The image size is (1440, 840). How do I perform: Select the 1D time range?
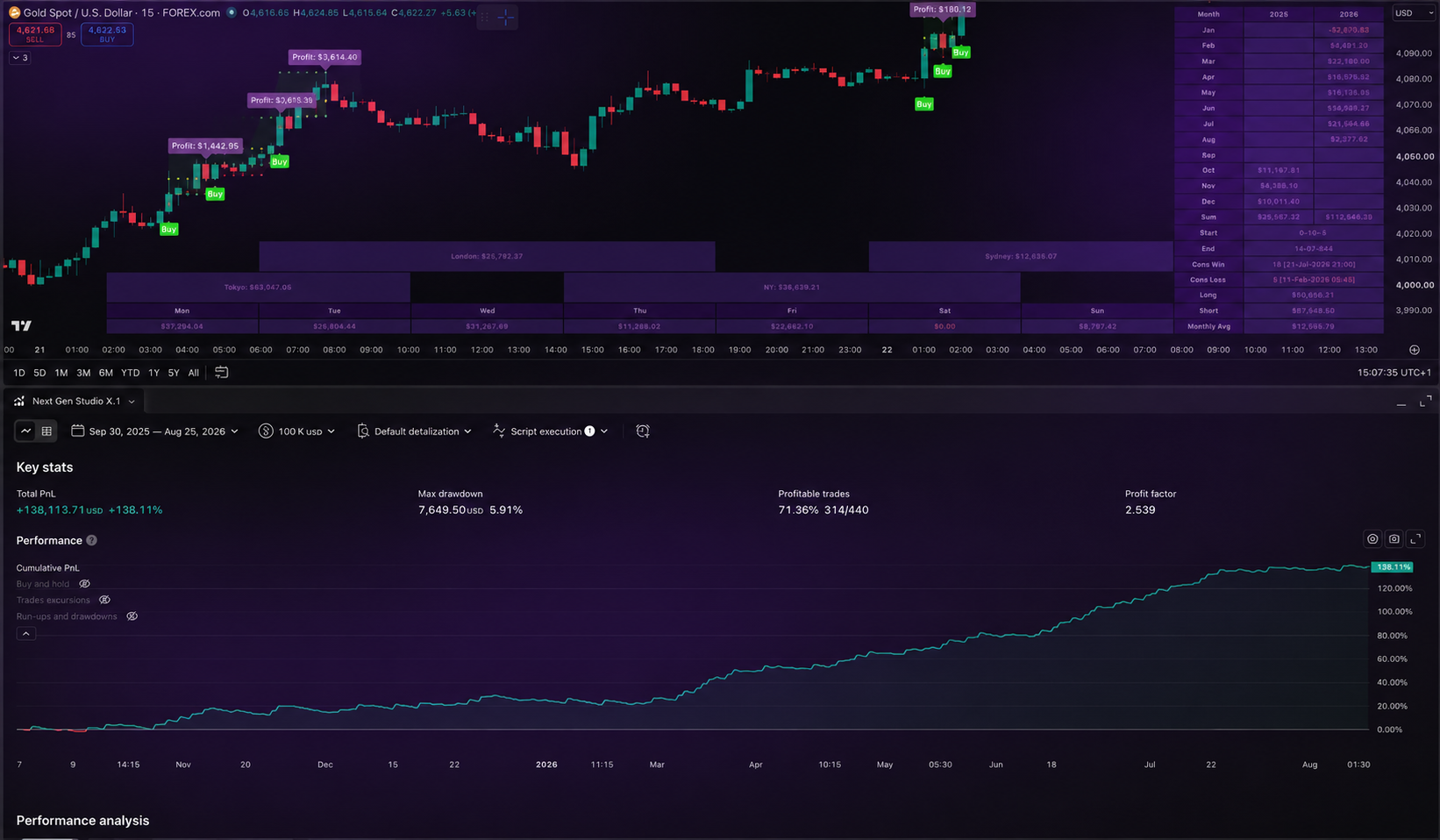click(19, 373)
